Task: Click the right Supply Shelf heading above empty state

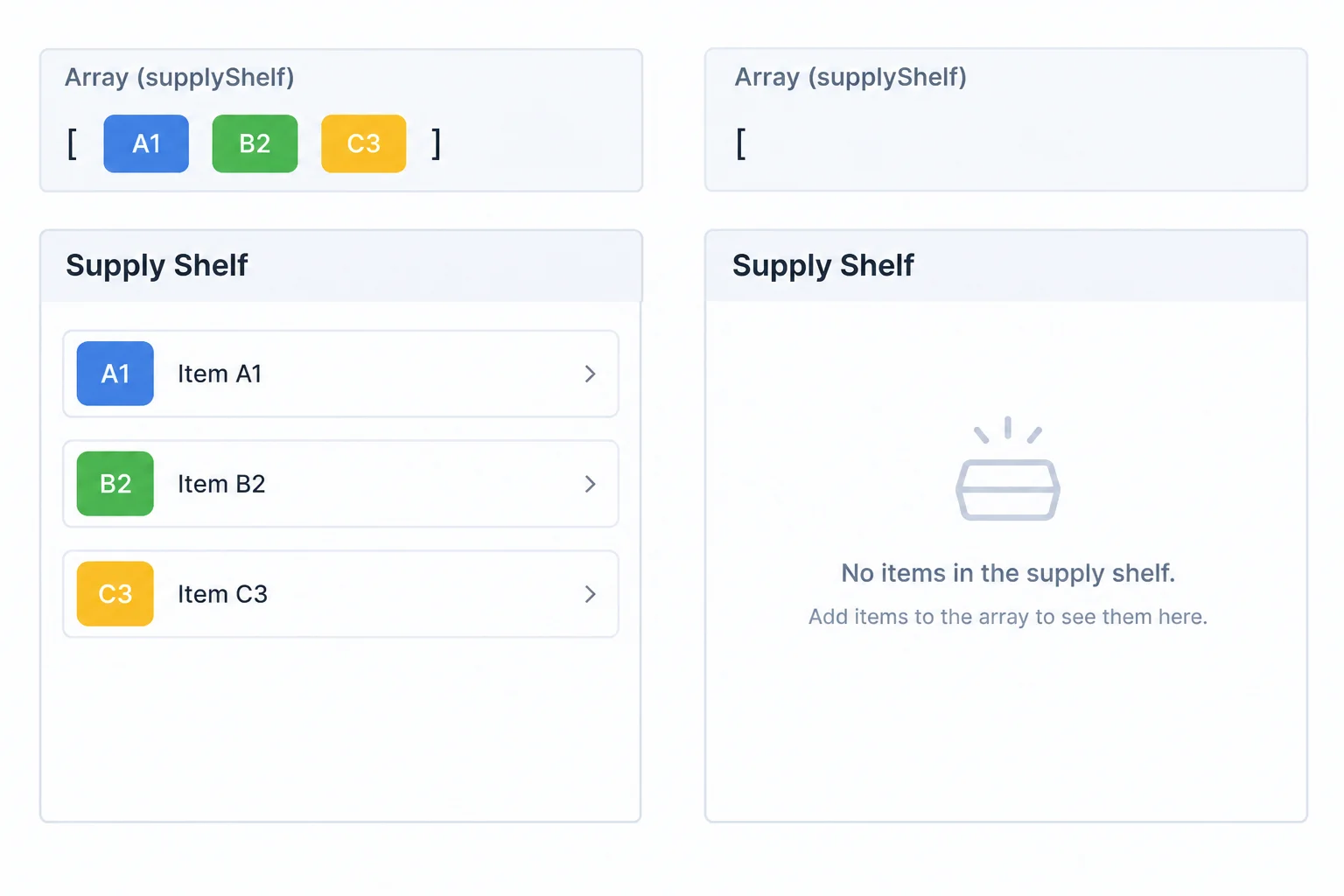Action: [823, 265]
